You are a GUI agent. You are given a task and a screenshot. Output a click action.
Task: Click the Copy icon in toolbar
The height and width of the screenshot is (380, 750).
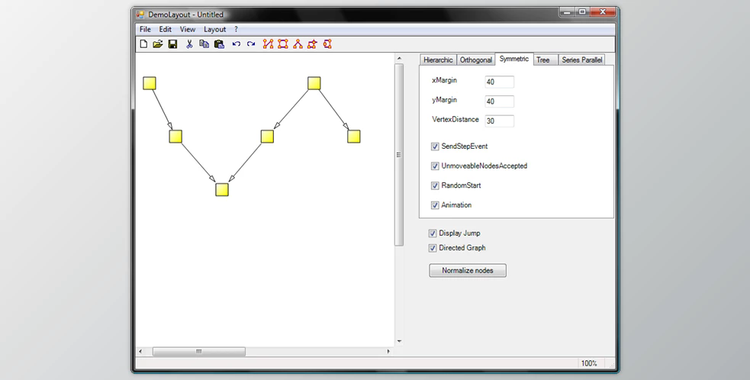pyautogui.click(x=204, y=44)
